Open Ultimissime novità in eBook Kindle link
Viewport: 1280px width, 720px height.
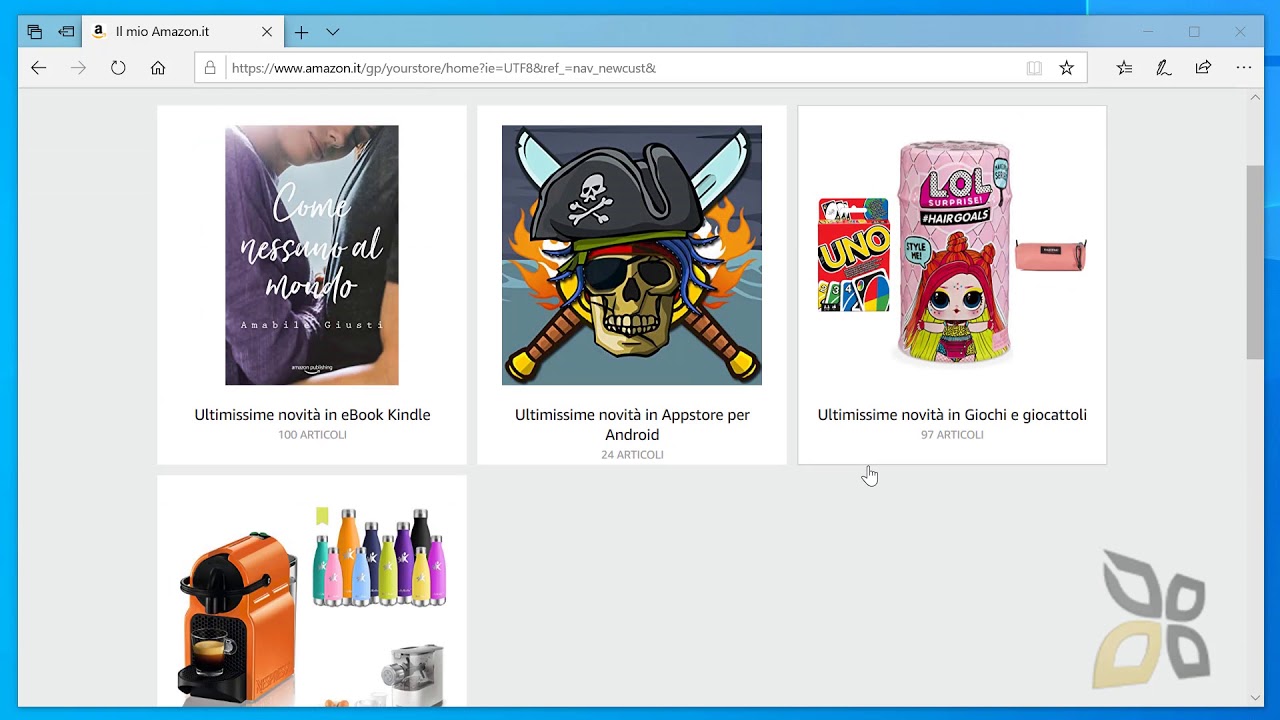312,415
